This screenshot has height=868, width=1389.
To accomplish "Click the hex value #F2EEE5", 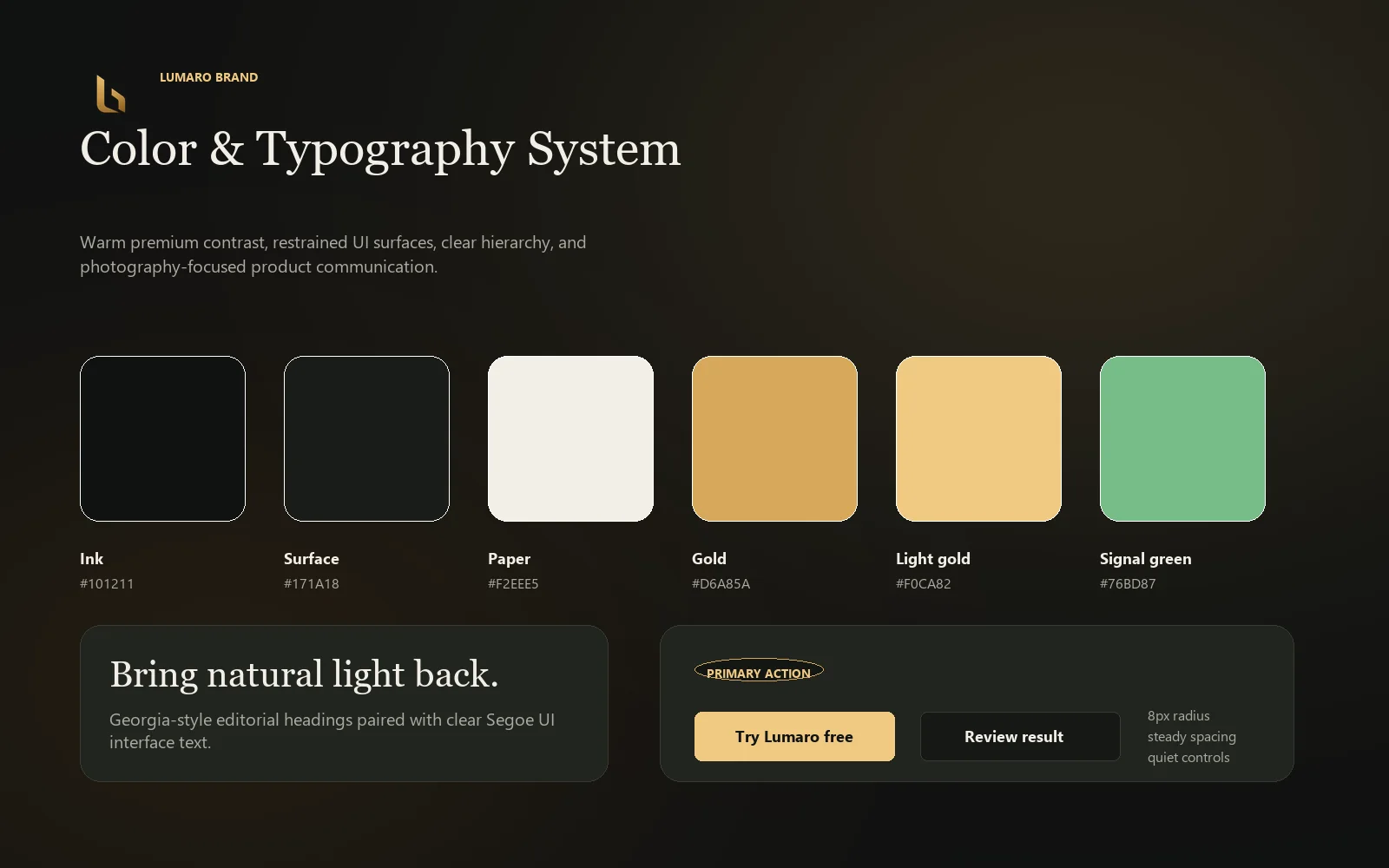I will click(x=513, y=583).
